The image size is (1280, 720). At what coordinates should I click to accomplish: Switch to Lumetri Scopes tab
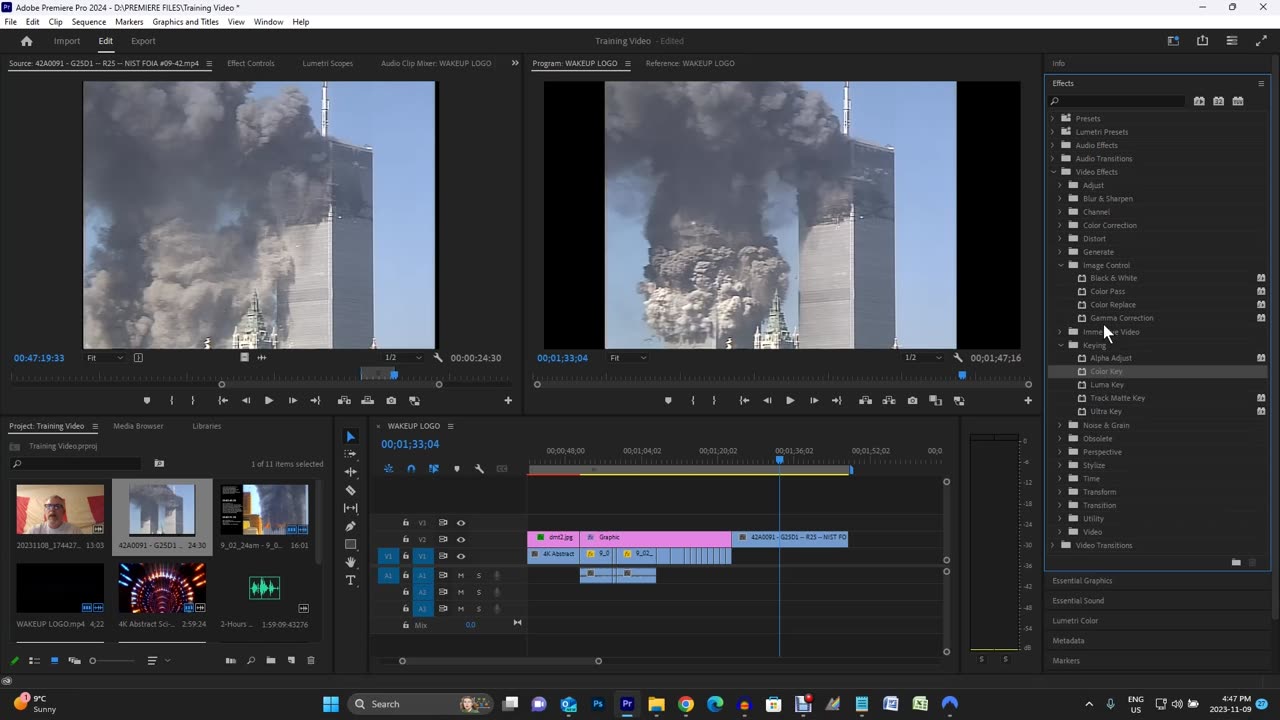point(328,63)
